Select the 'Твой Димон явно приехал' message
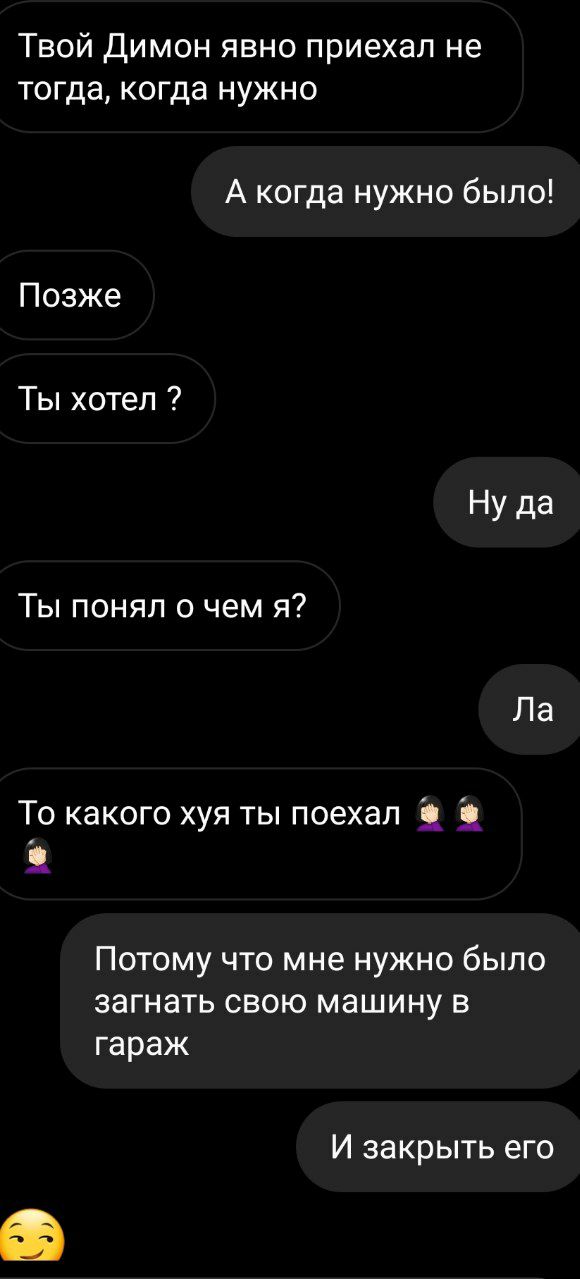Image resolution: width=580 pixels, height=1279 pixels. [x=260, y=67]
